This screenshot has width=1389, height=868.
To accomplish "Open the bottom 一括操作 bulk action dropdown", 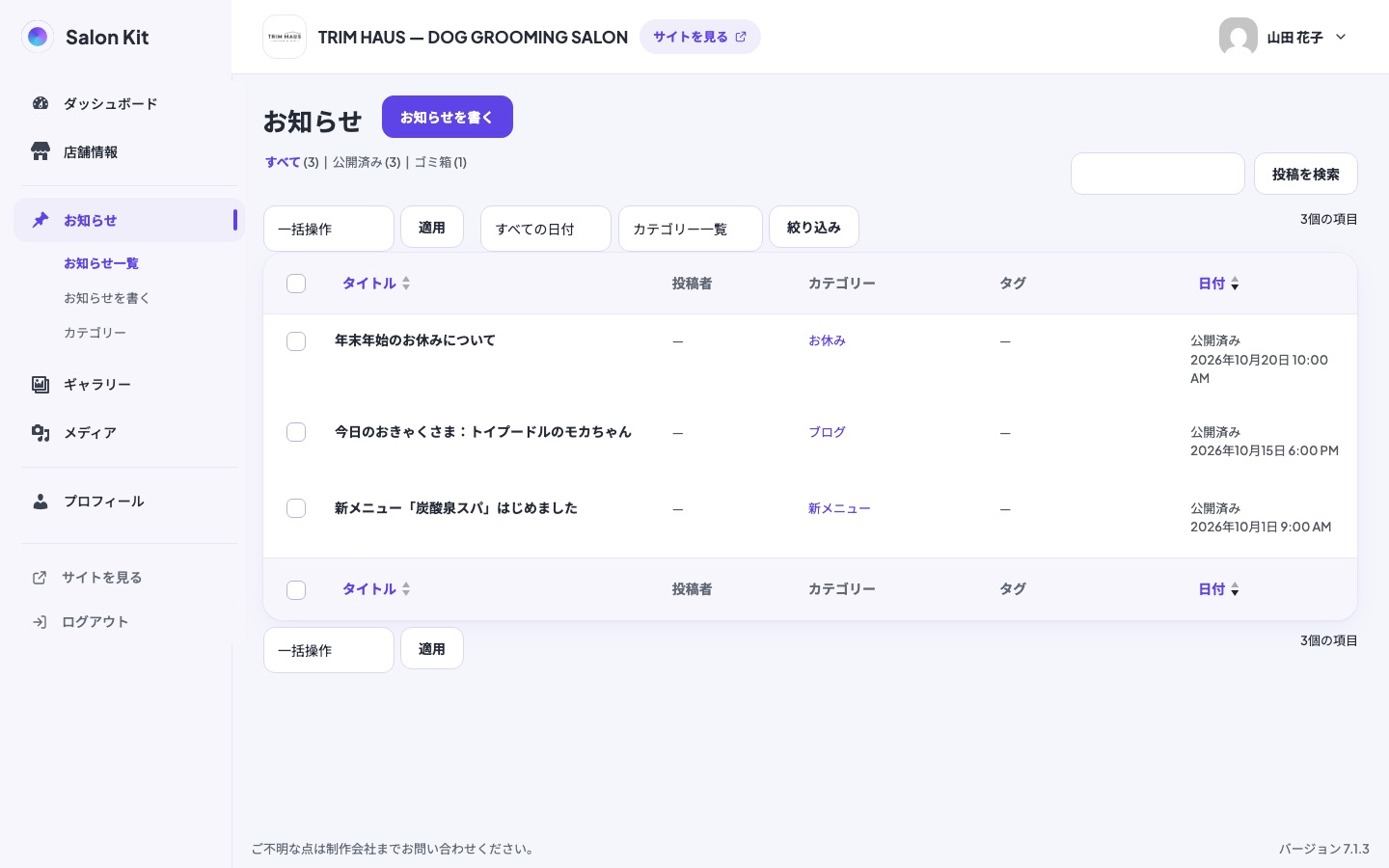I will pyautogui.click(x=329, y=650).
